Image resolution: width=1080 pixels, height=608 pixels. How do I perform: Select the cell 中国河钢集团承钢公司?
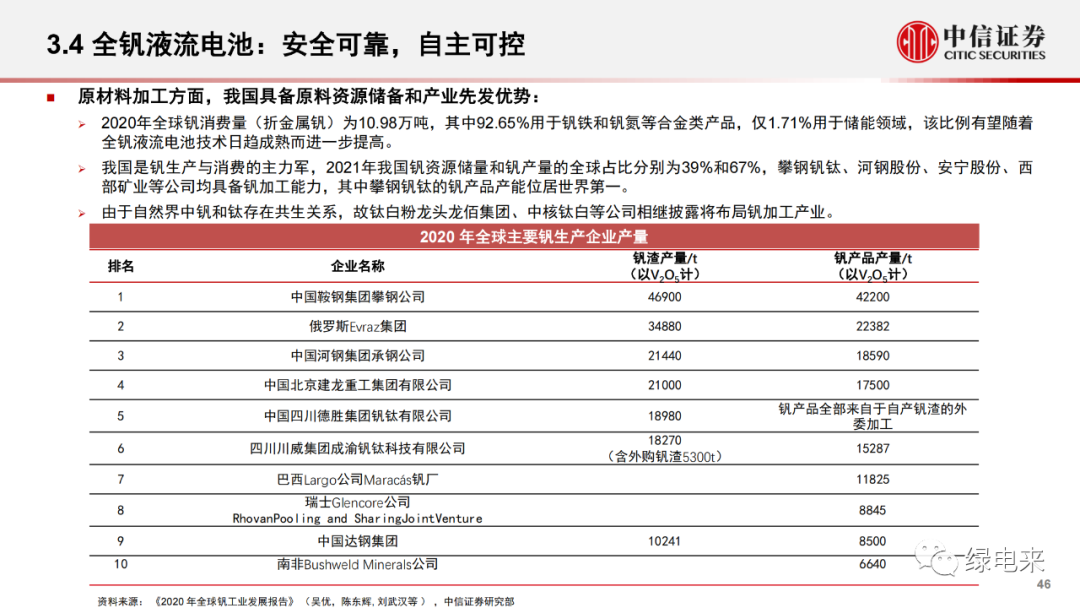(357, 356)
